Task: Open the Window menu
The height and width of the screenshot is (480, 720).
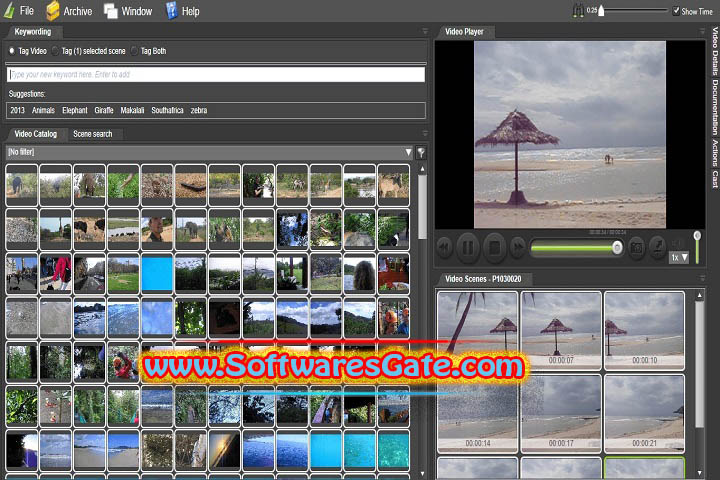Action: coord(128,11)
